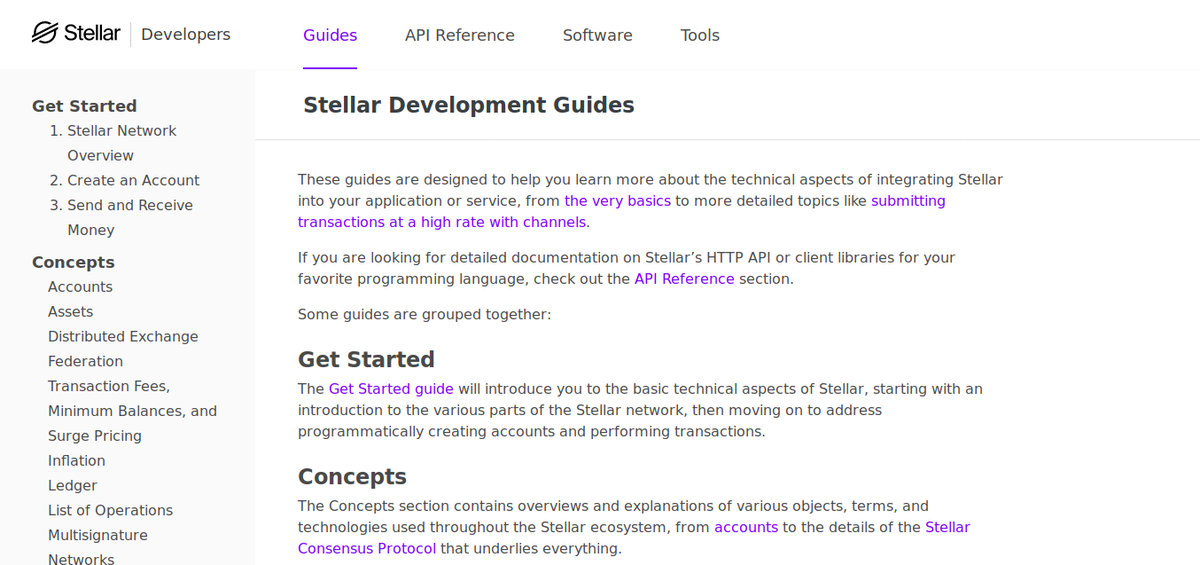Screen dimensions: 1200x565
Task: Open Multisignature concept page
Action: tap(98, 535)
